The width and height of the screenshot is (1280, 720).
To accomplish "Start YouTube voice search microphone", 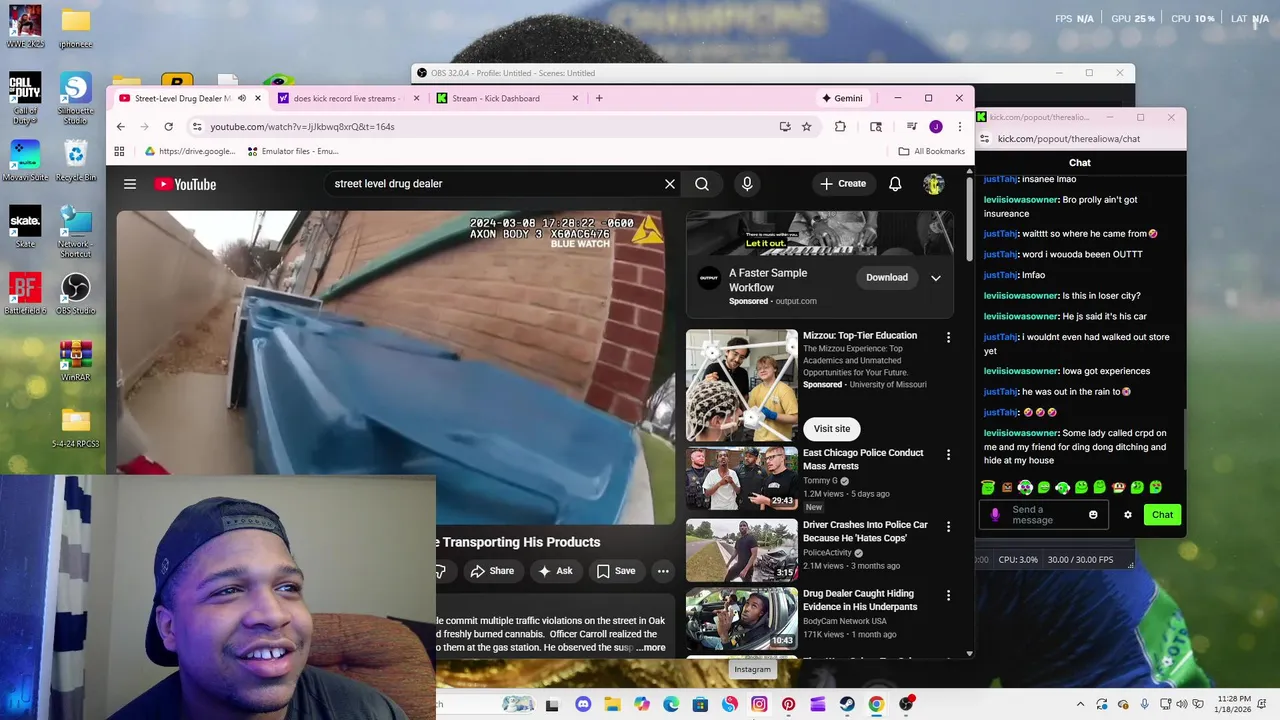I will click(x=747, y=184).
